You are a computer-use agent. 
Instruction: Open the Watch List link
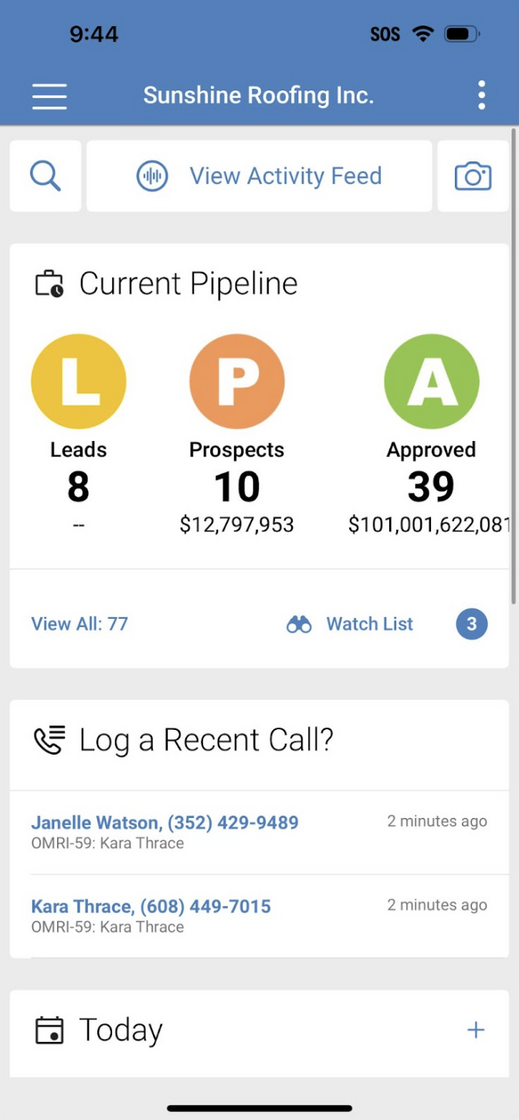click(370, 624)
